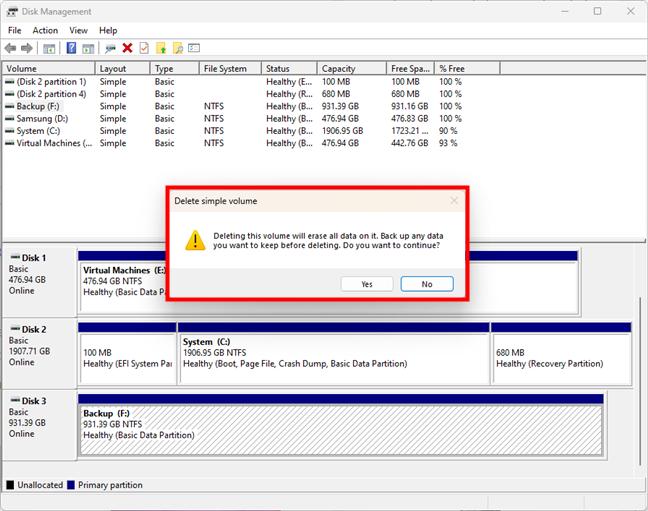Image resolution: width=648 pixels, height=511 pixels.
Task: Confirm deletion with the Yes button
Action: tap(366, 284)
